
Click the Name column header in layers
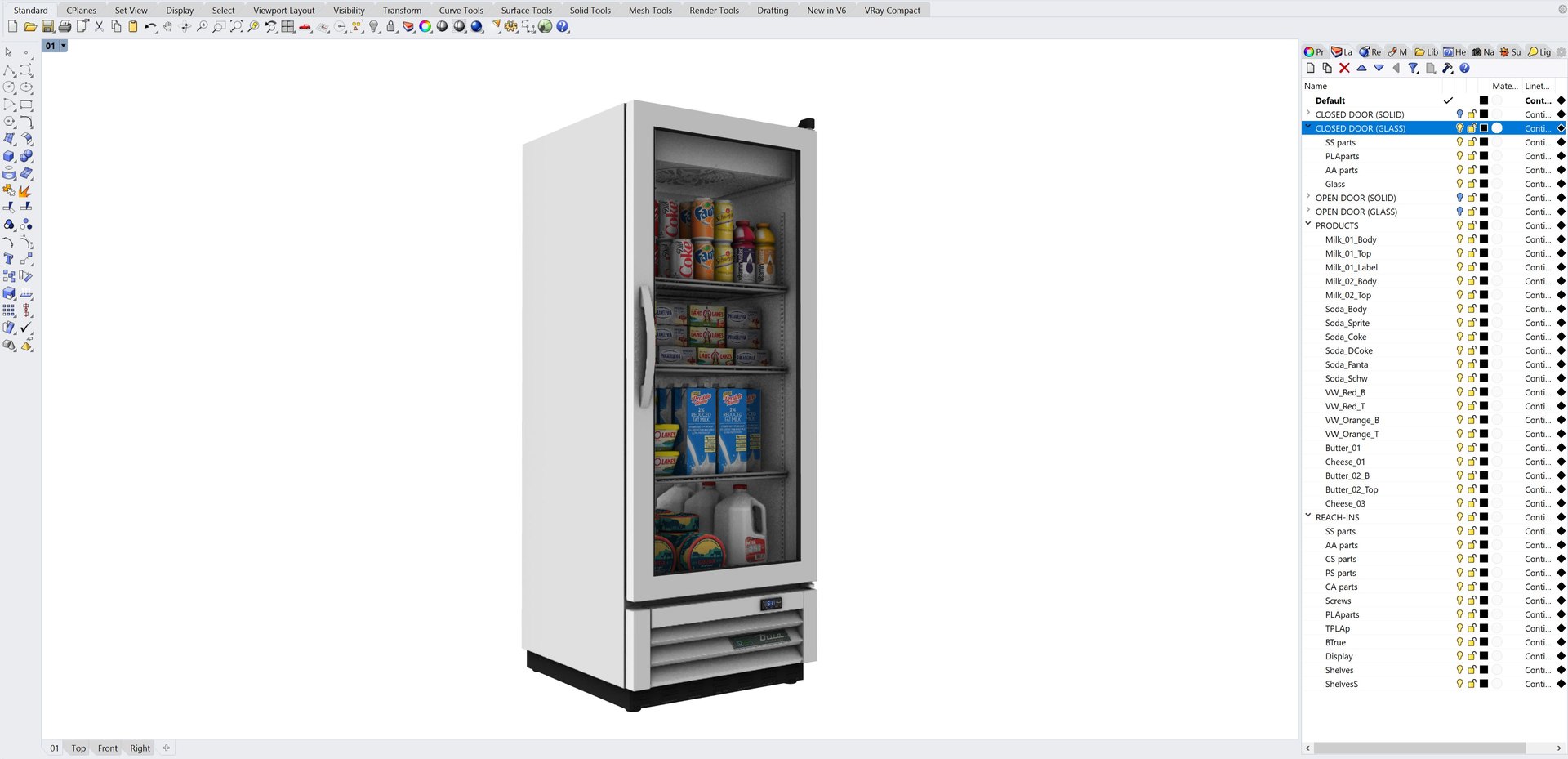(x=1316, y=86)
